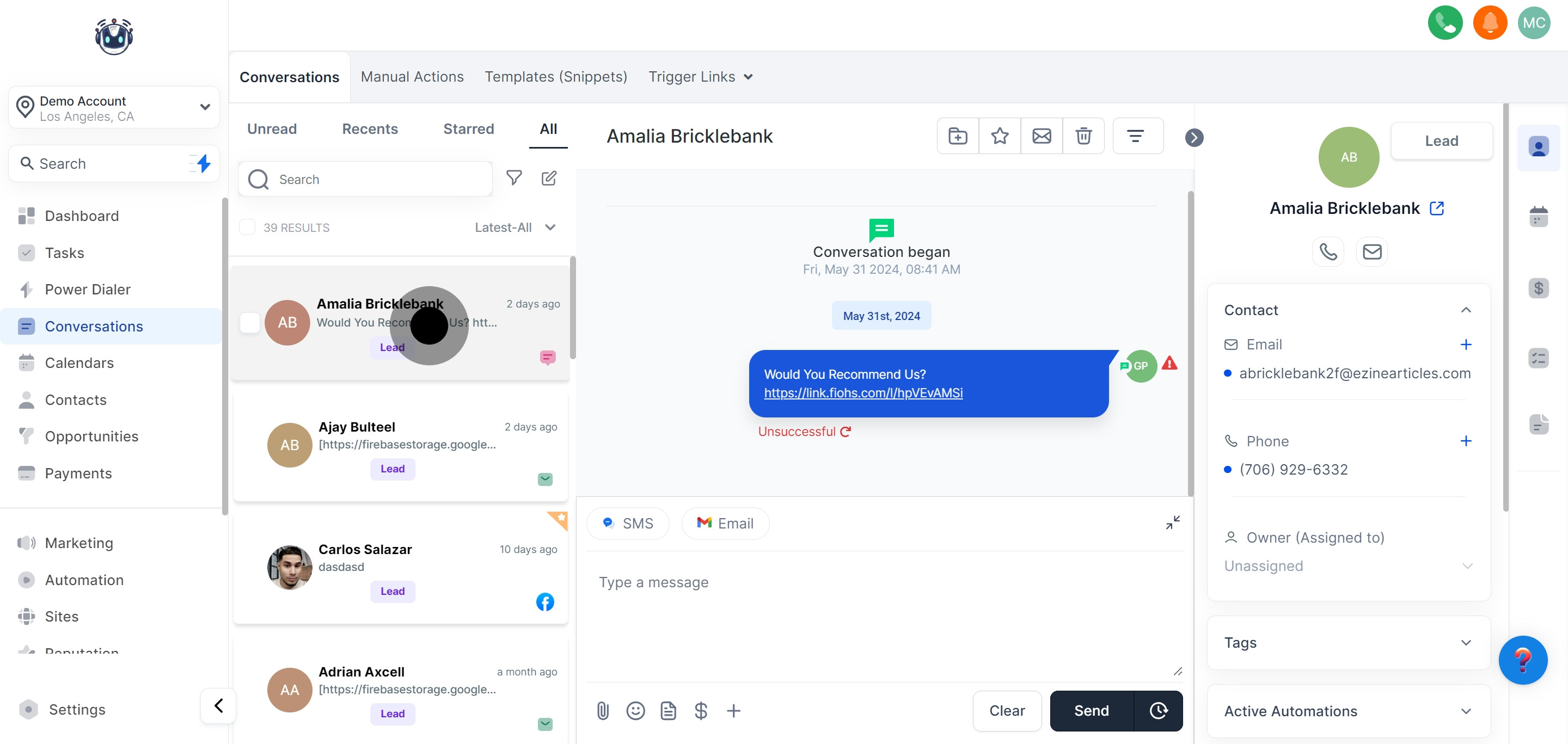Viewport: 1568px width, 744px height.
Task: Delete conversation using trash icon
Action: 1083,136
